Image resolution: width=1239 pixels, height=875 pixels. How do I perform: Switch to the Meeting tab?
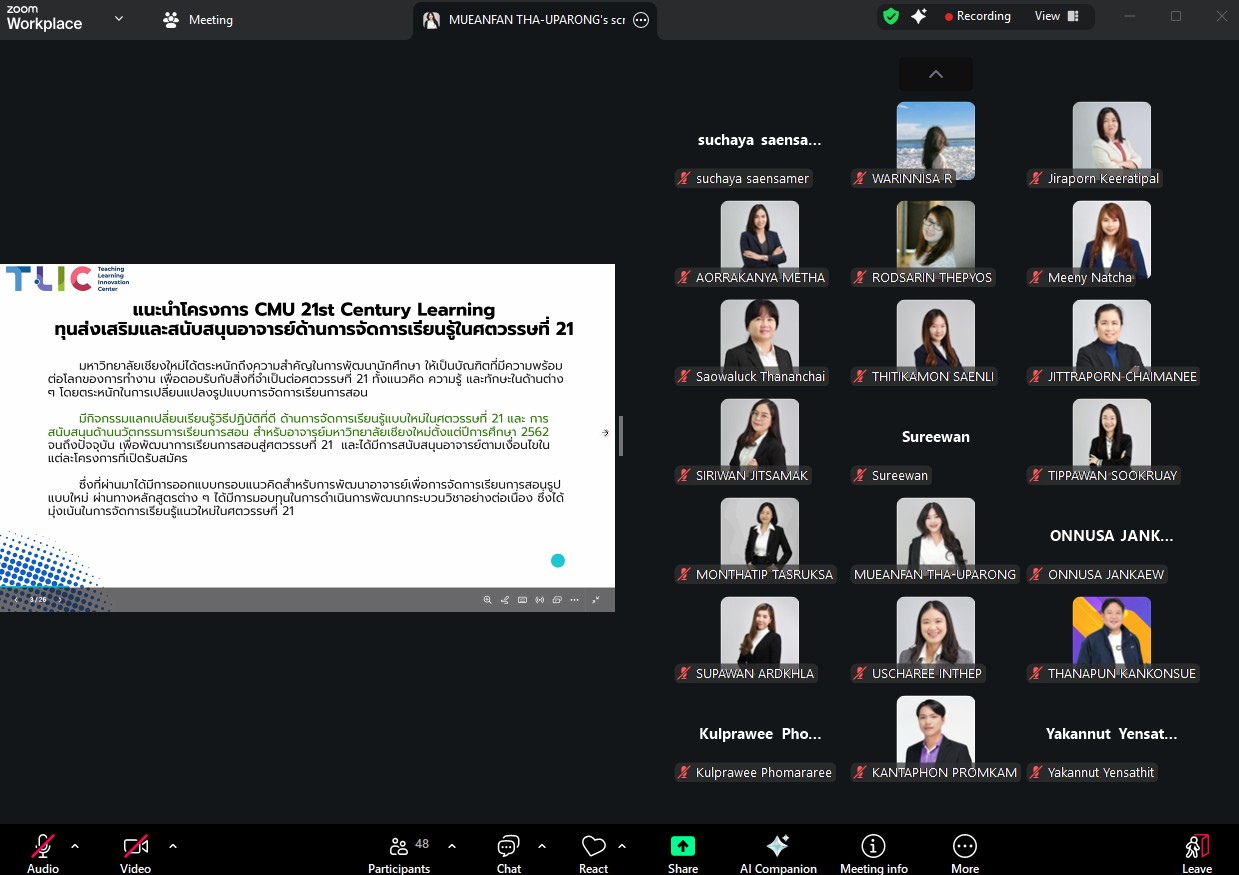click(198, 20)
